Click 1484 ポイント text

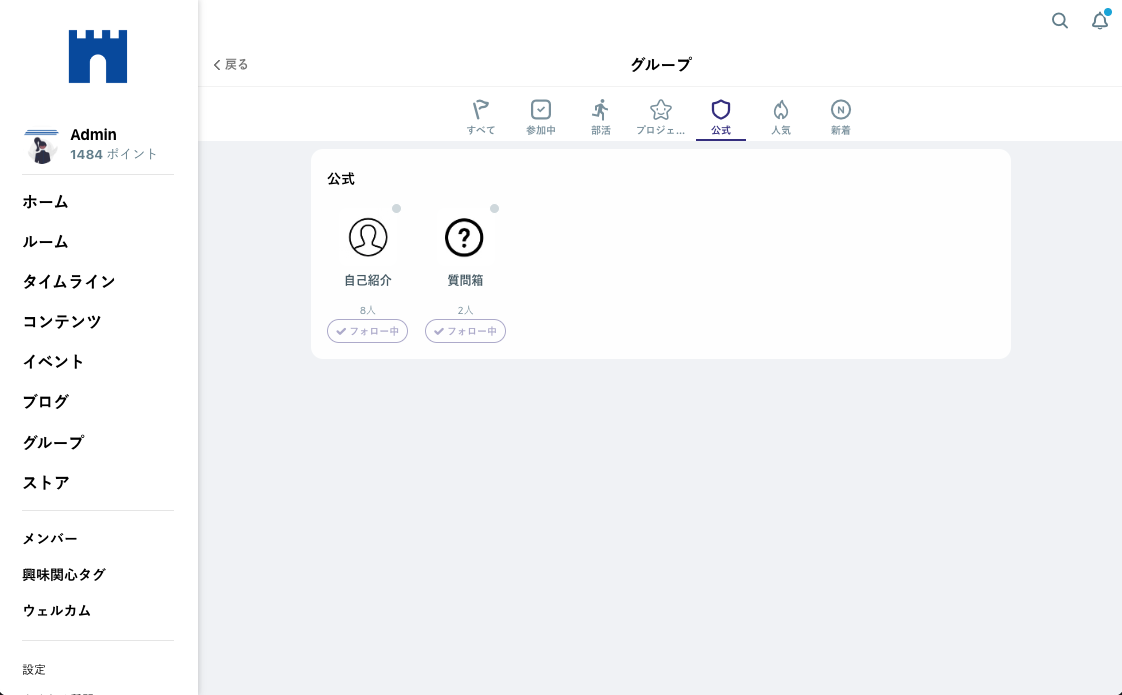(113, 155)
